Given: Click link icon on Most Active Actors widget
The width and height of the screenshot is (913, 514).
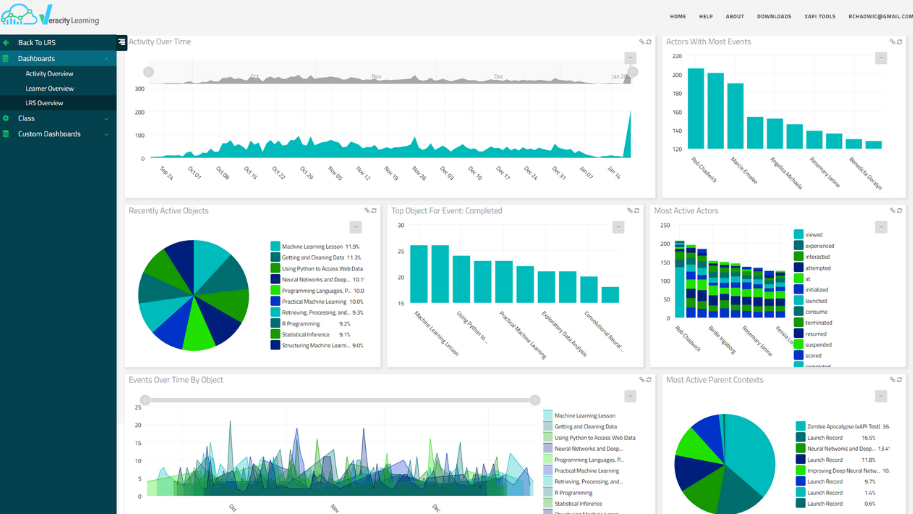Looking at the screenshot, I should (x=893, y=211).
